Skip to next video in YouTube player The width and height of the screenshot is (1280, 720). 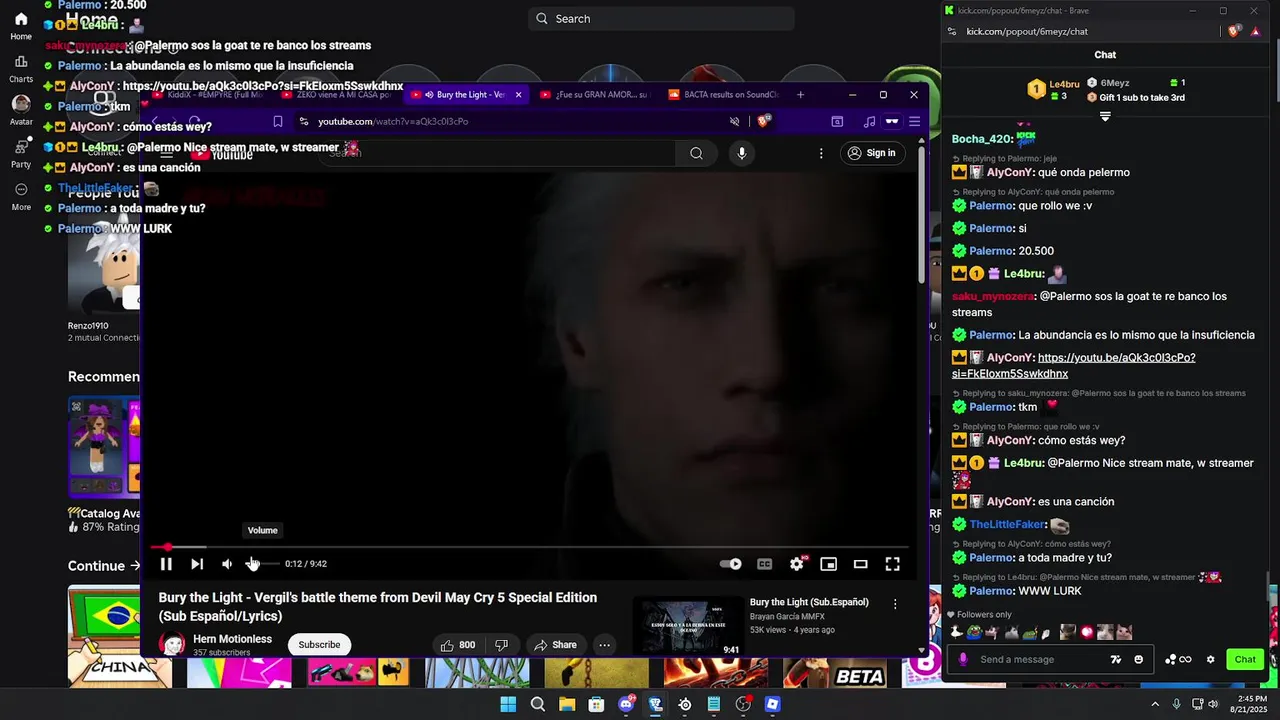(197, 564)
